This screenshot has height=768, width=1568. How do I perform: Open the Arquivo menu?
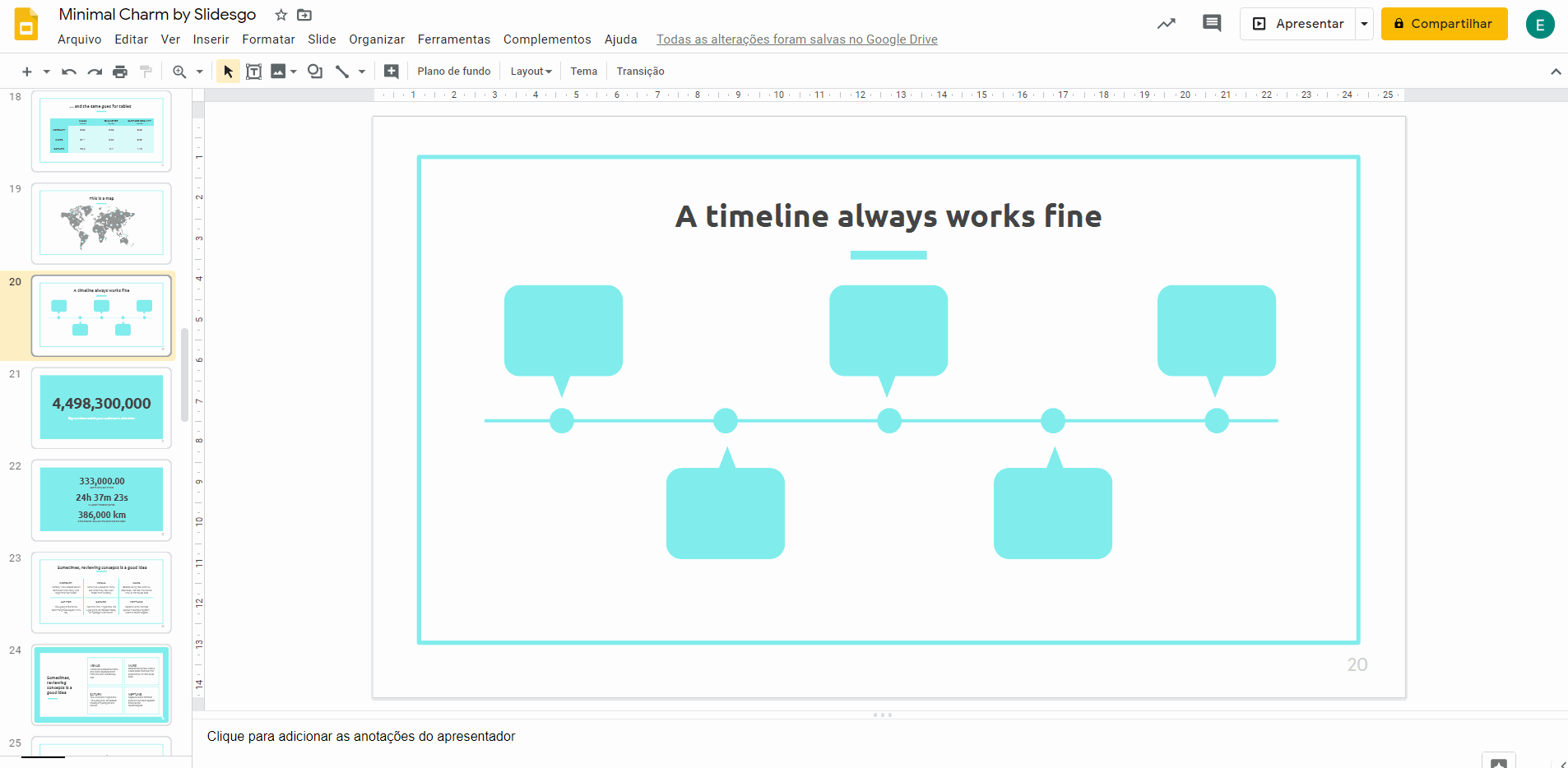(x=80, y=39)
